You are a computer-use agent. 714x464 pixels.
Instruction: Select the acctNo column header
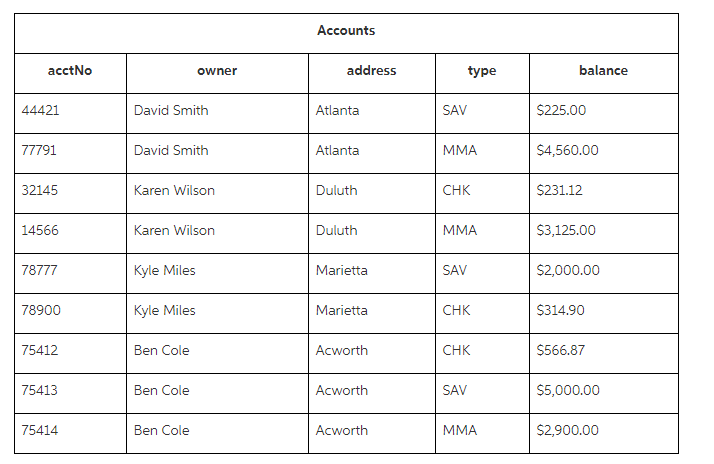click(70, 71)
